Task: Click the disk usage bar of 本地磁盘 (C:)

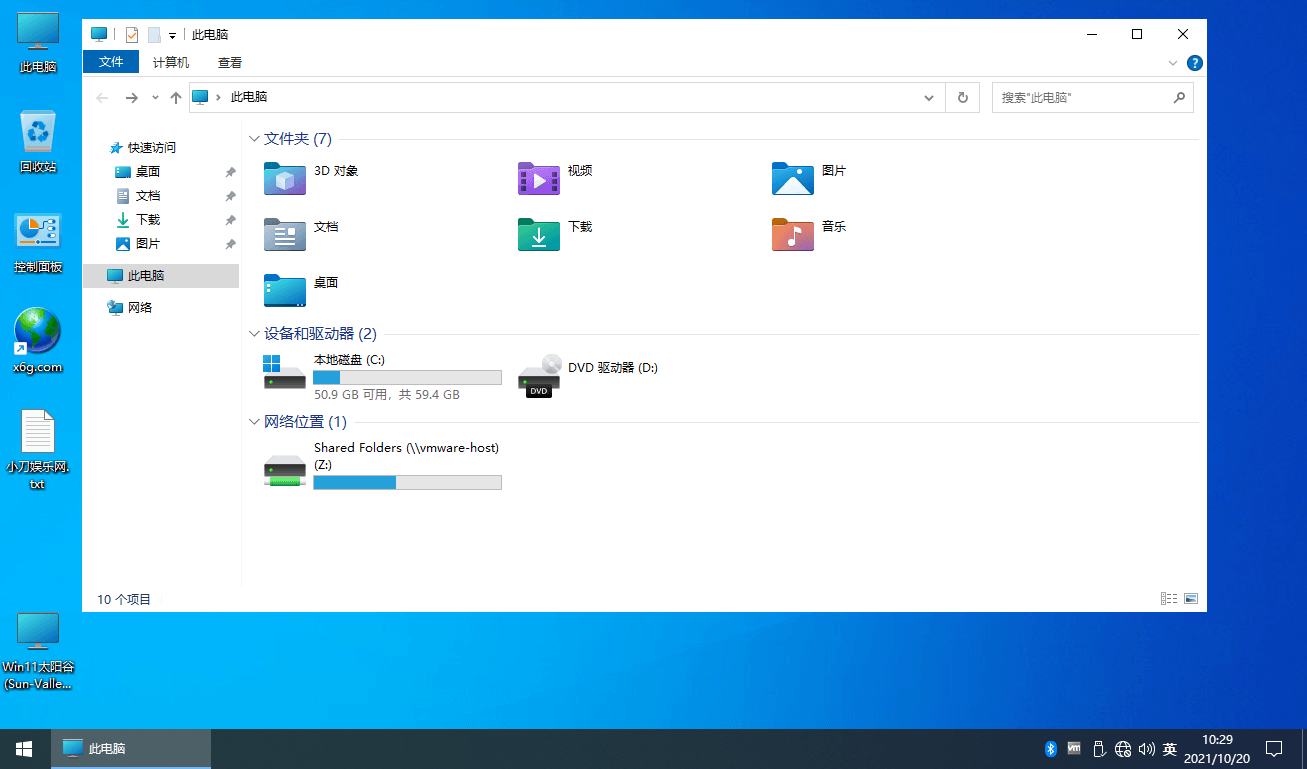Action: click(x=406, y=377)
